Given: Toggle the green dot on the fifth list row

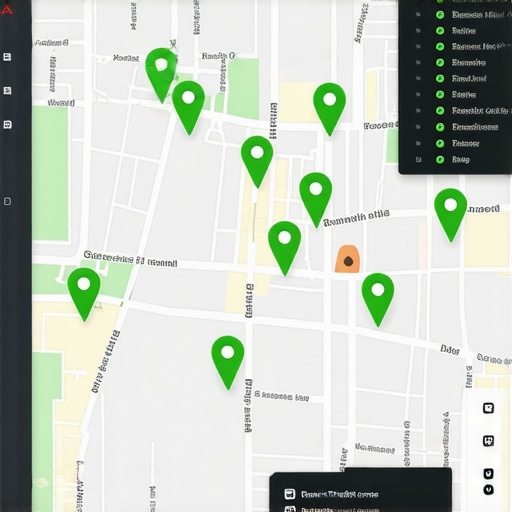Looking at the screenshot, I should [440, 78].
